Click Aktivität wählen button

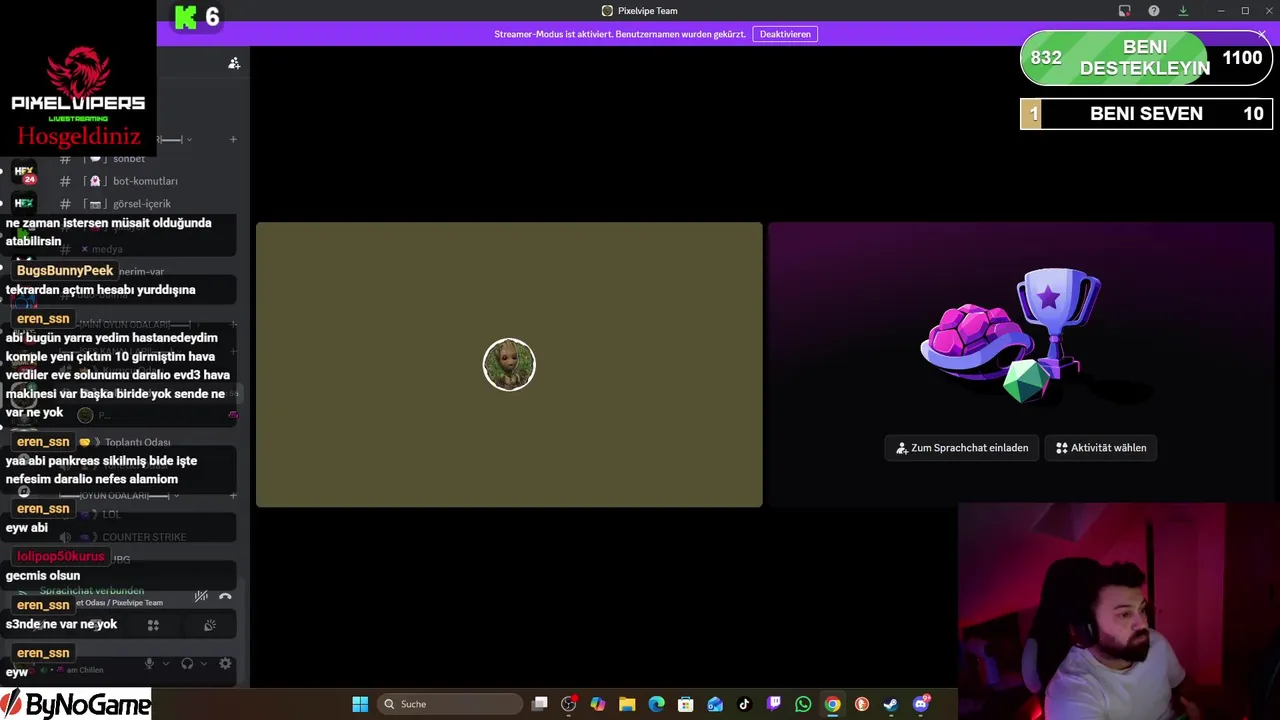click(1101, 448)
